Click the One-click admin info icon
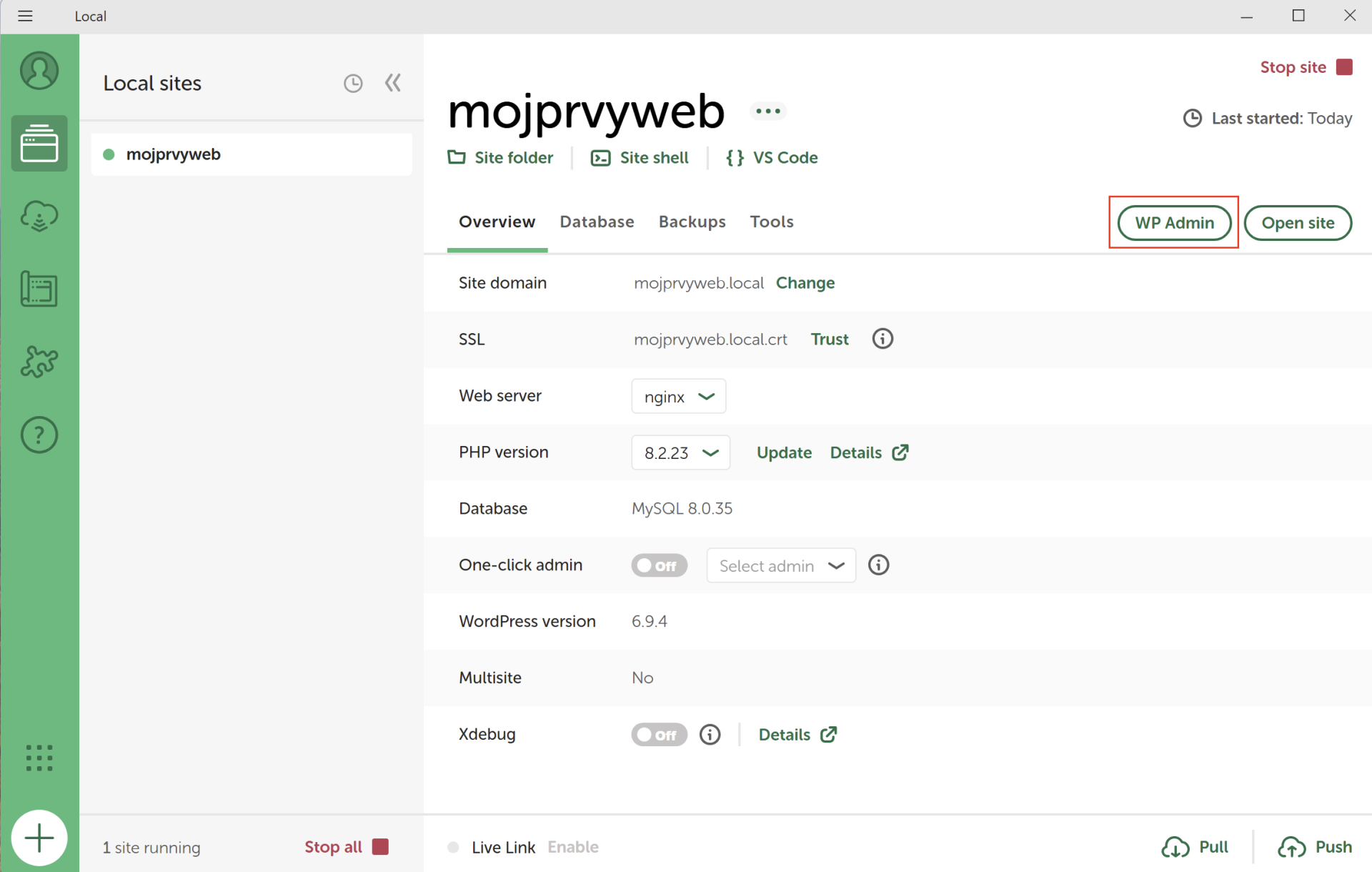The height and width of the screenshot is (872, 1372). pyautogui.click(x=879, y=565)
